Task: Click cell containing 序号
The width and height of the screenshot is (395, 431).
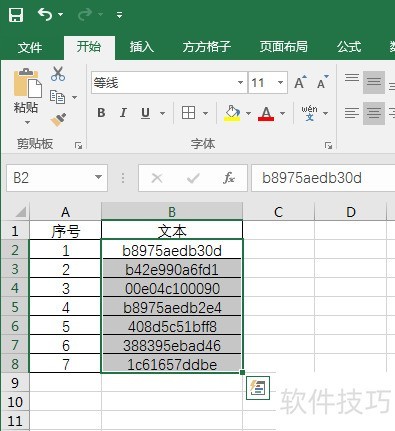Action: tap(65, 231)
